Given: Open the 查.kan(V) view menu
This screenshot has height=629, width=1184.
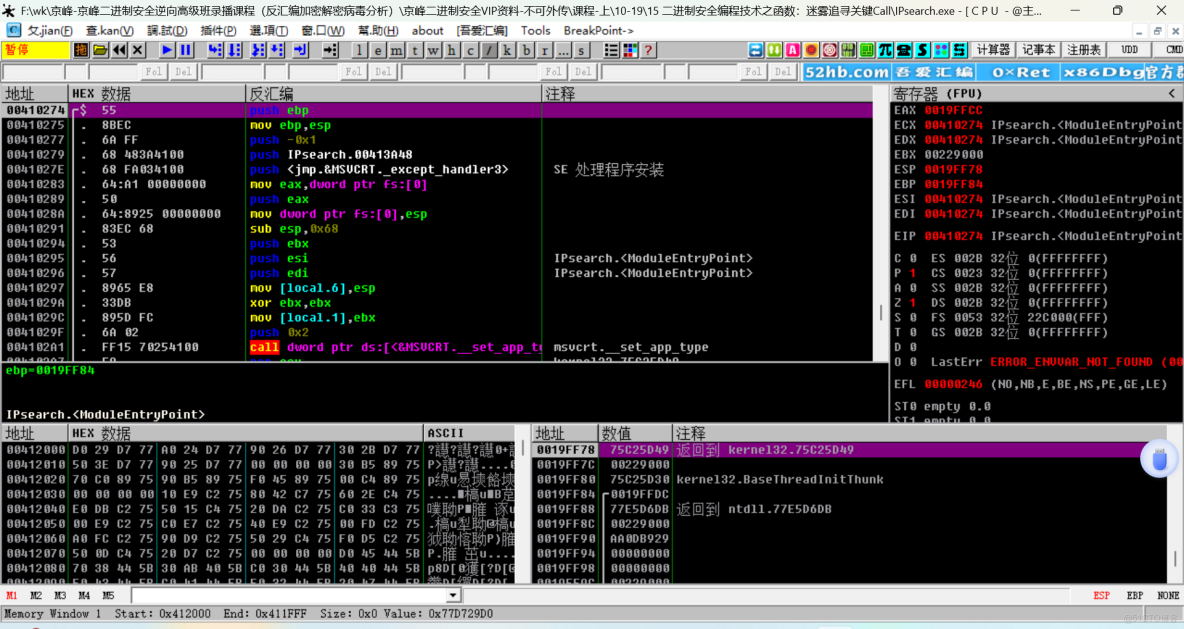Looking at the screenshot, I should pyautogui.click(x=109, y=31).
